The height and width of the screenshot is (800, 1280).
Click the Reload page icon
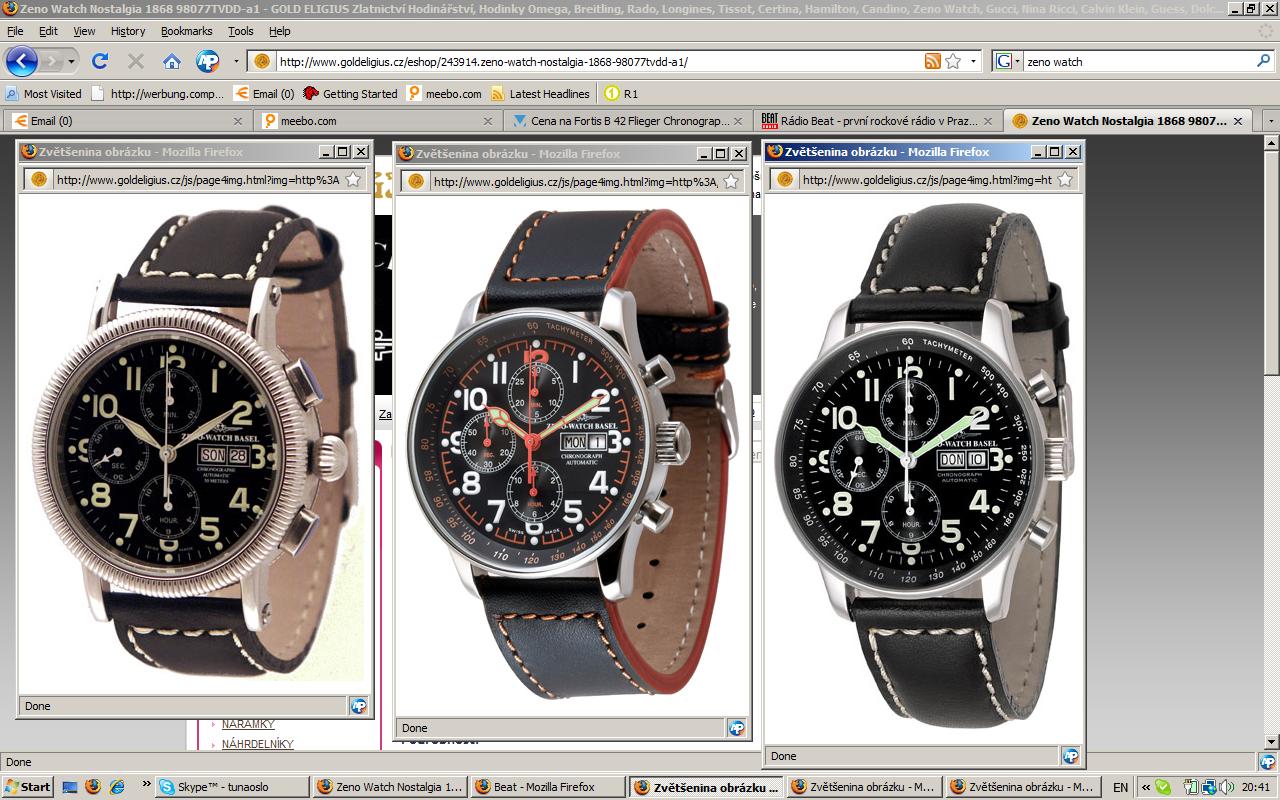point(100,61)
